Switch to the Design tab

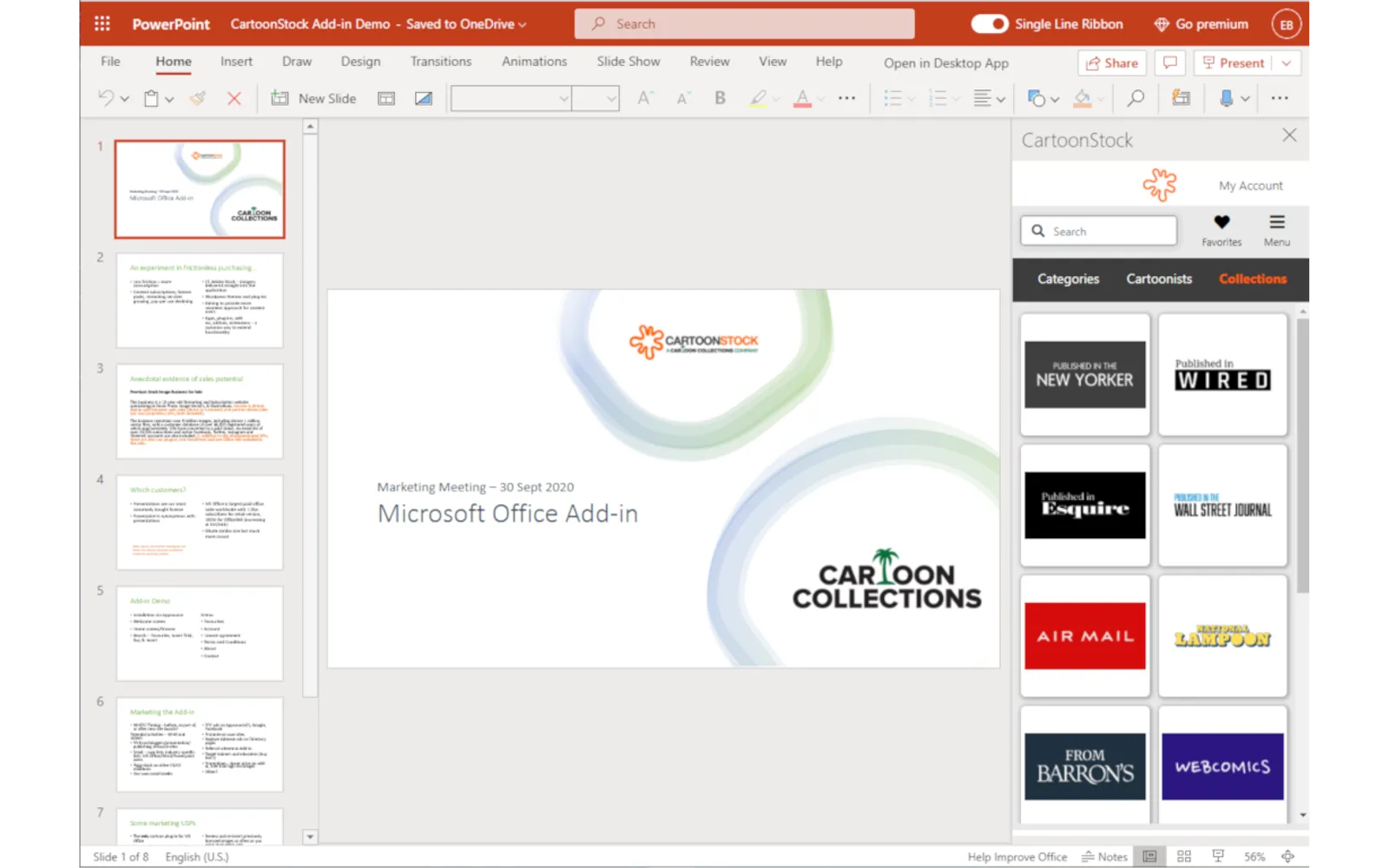pyautogui.click(x=360, y=62)
